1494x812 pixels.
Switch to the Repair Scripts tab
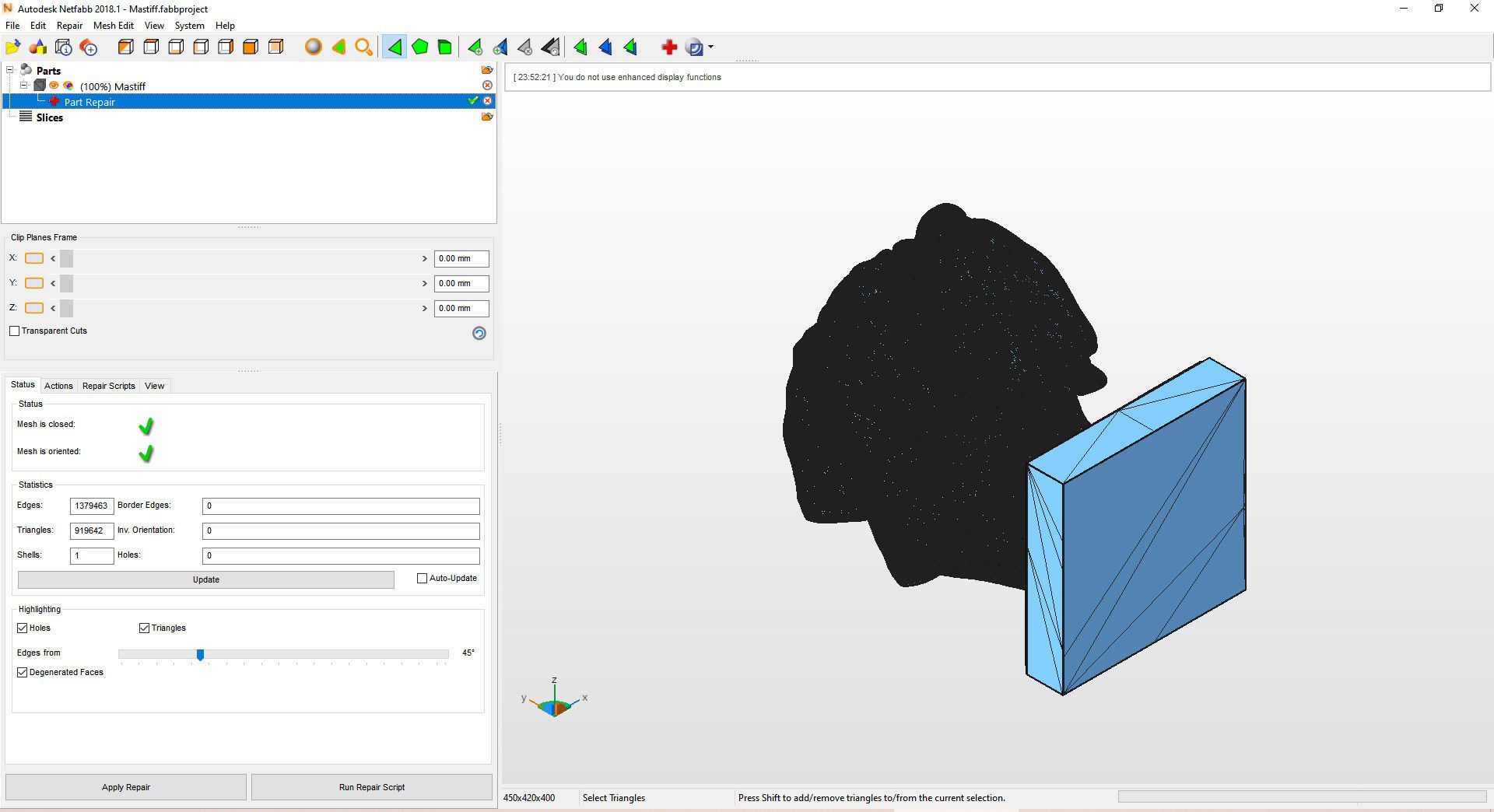click(x=109, y=386)
